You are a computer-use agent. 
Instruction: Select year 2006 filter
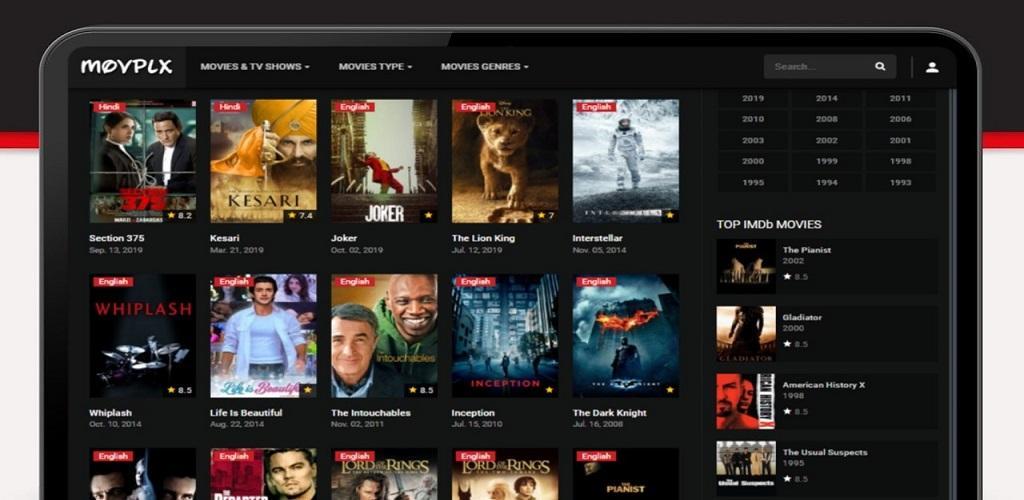(901, 119)
